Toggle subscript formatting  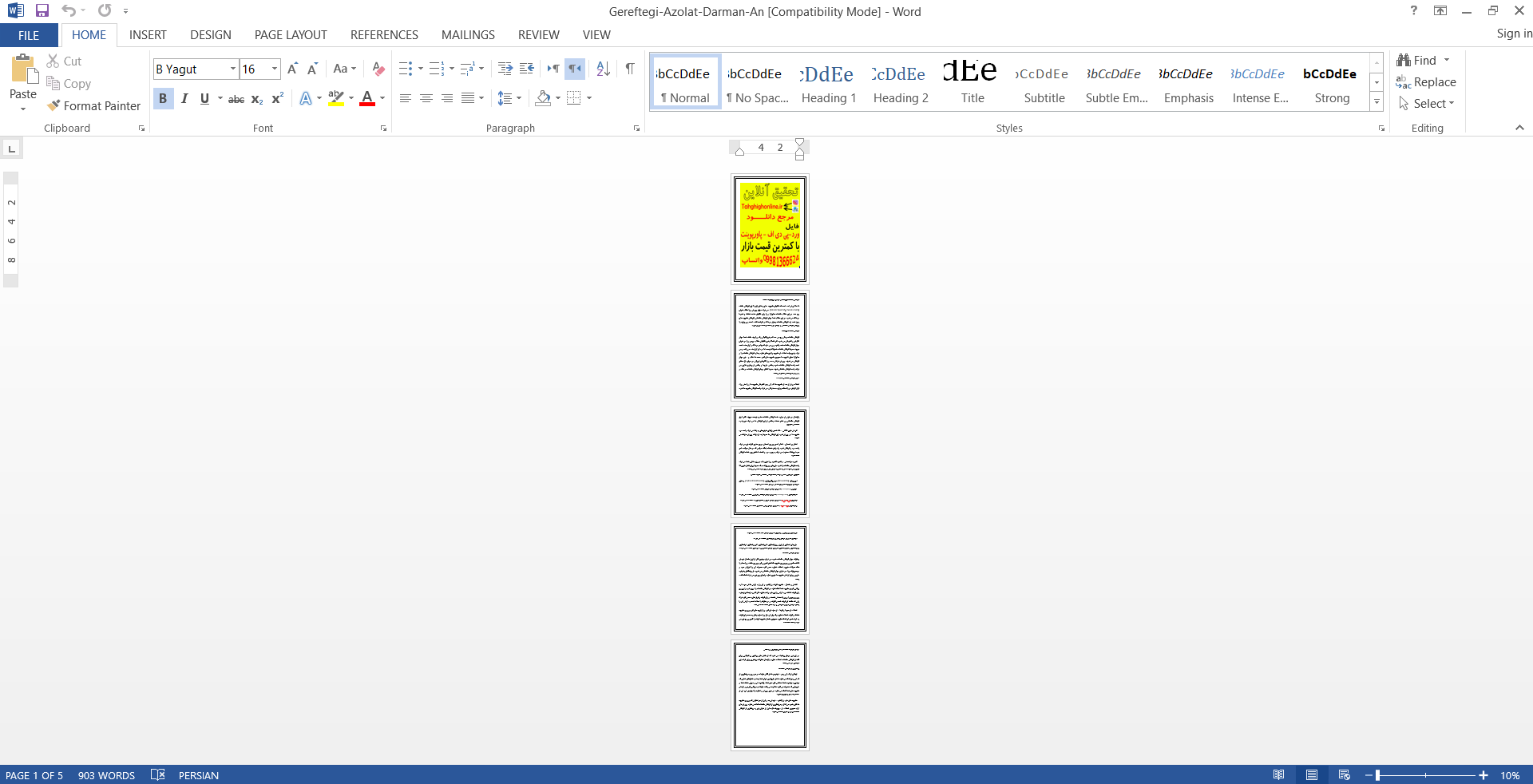(x=257, y=98)
